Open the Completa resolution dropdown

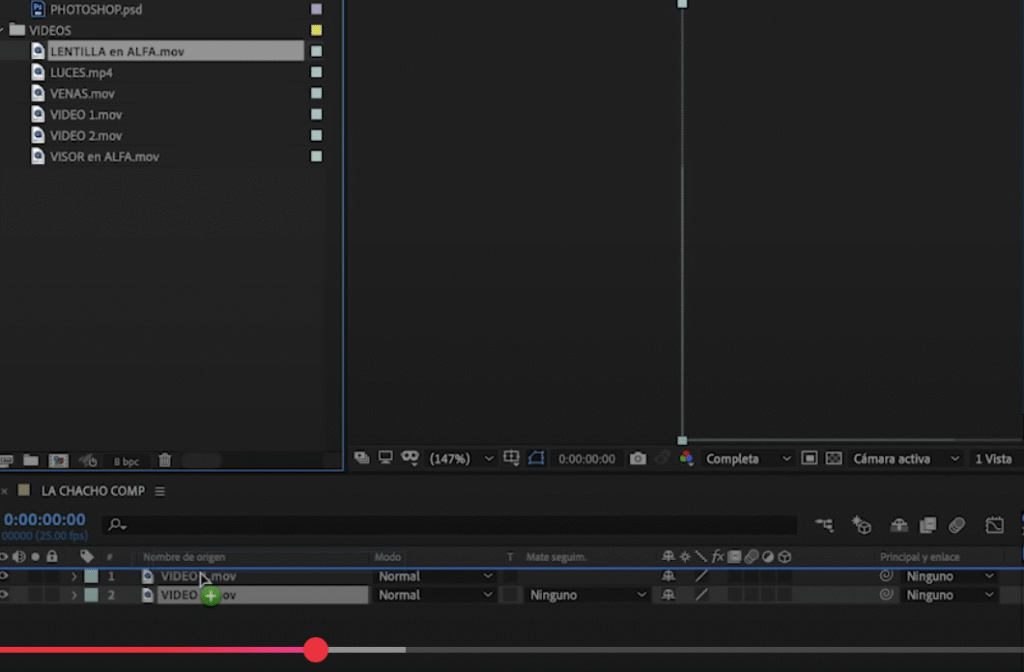click(x=748, y=459)
